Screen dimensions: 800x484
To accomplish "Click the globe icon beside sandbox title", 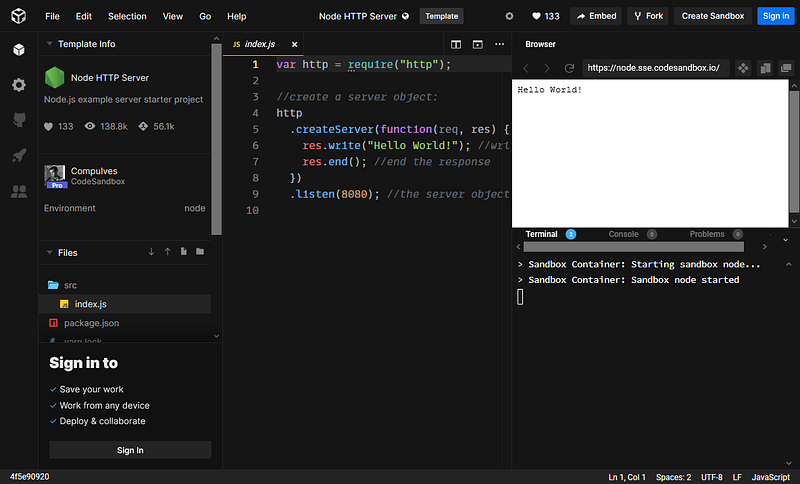I will pos(406,16).
